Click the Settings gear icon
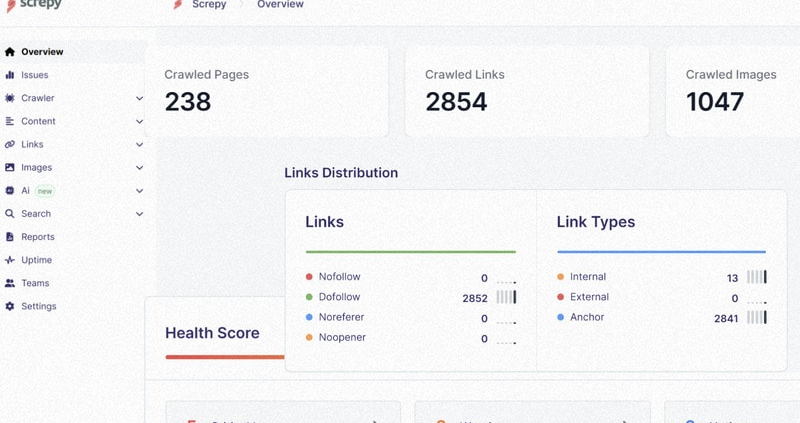 (x=10, y=306)
